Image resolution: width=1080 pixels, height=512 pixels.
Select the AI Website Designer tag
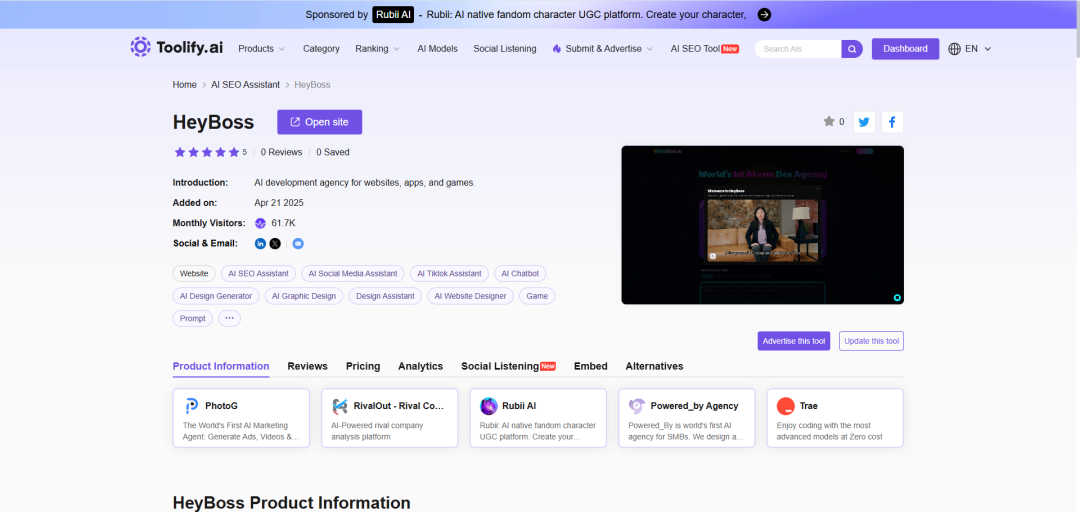(x=470, y=296)
